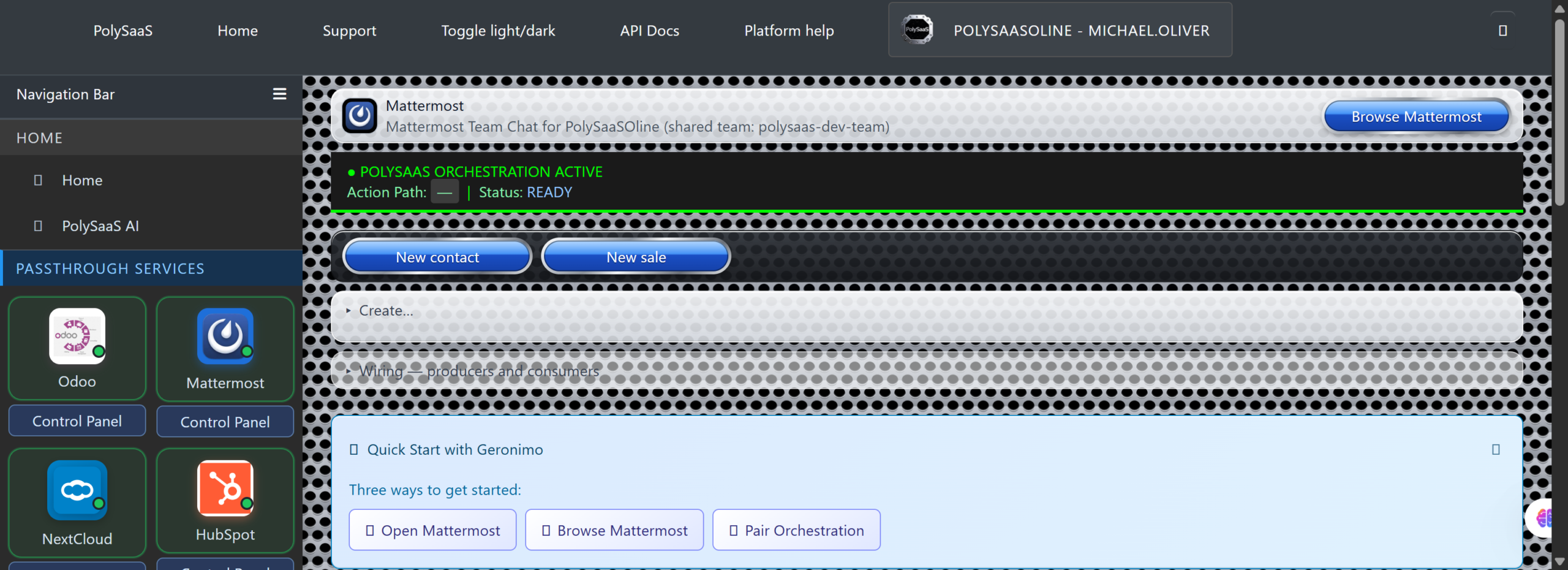Open API Docs in top menu
The image size is (1568, 570).
pyautogui.click(x=650, y=31)
